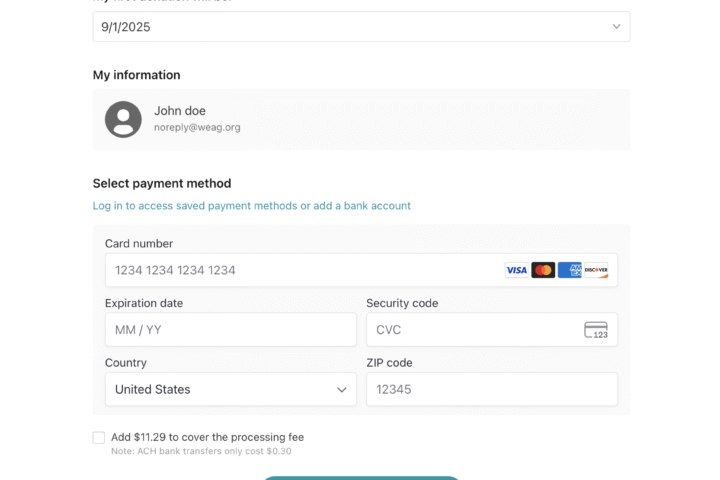Expand the United States country dropdown

click(x=230, y=390)
